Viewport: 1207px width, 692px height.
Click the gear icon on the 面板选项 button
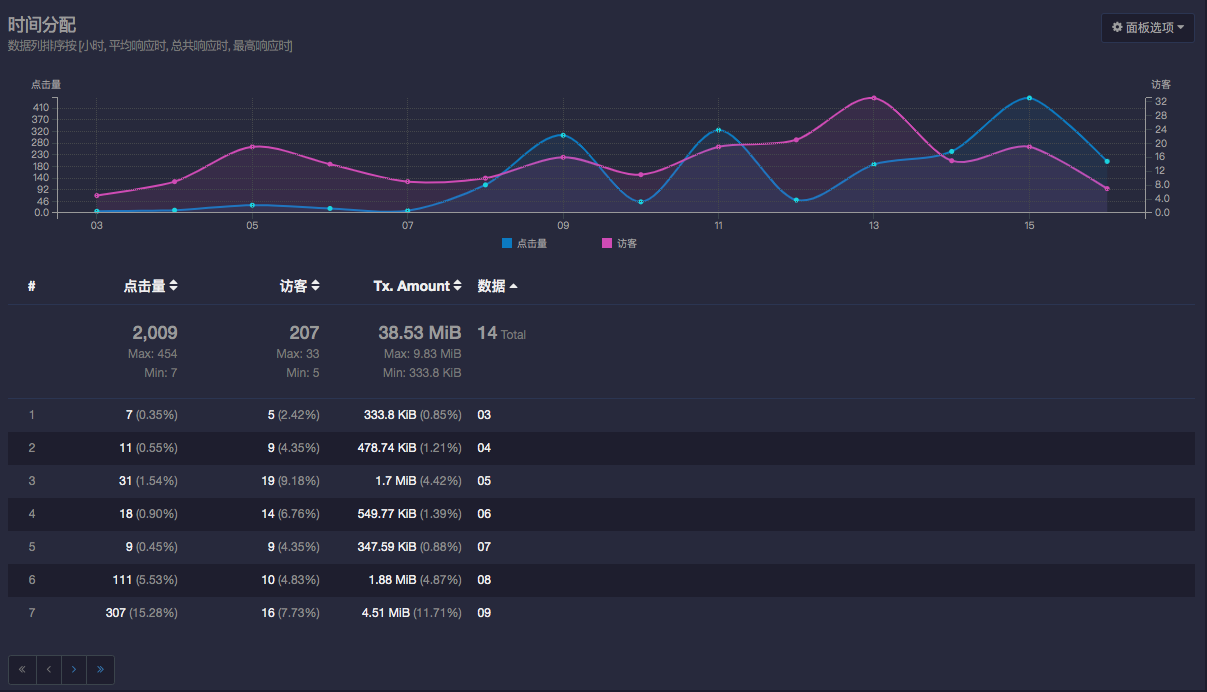(1117, 27)
